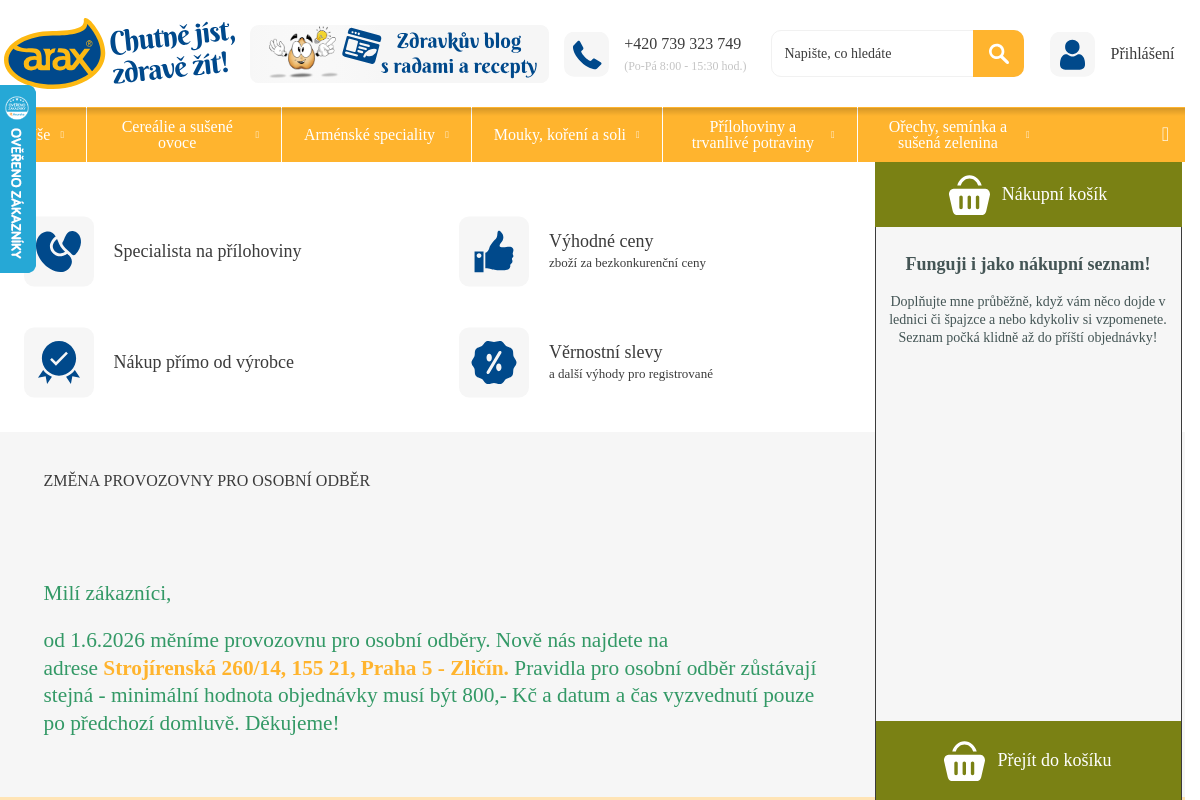Click the orange magnifier search button
The width and height of the screenshot is (1200, 800).
click(x=998, y=53)
